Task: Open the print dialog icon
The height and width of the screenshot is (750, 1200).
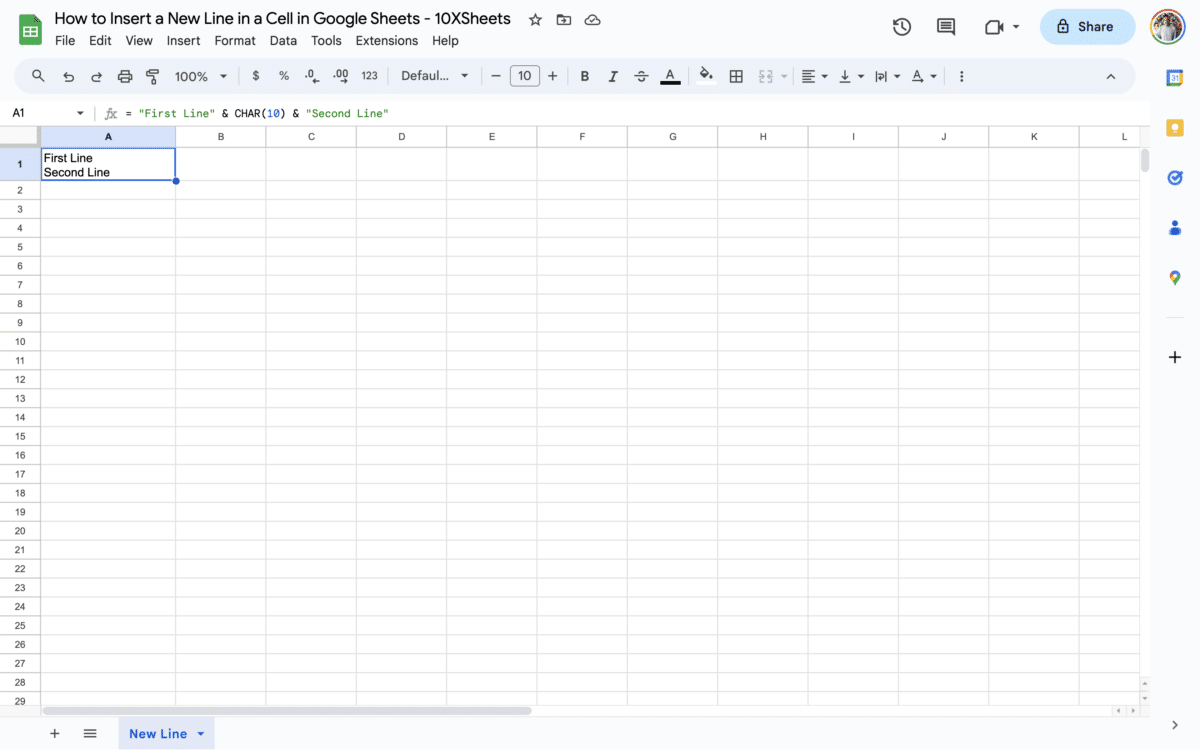Action: pyautogui.click(x=125, y=75)
